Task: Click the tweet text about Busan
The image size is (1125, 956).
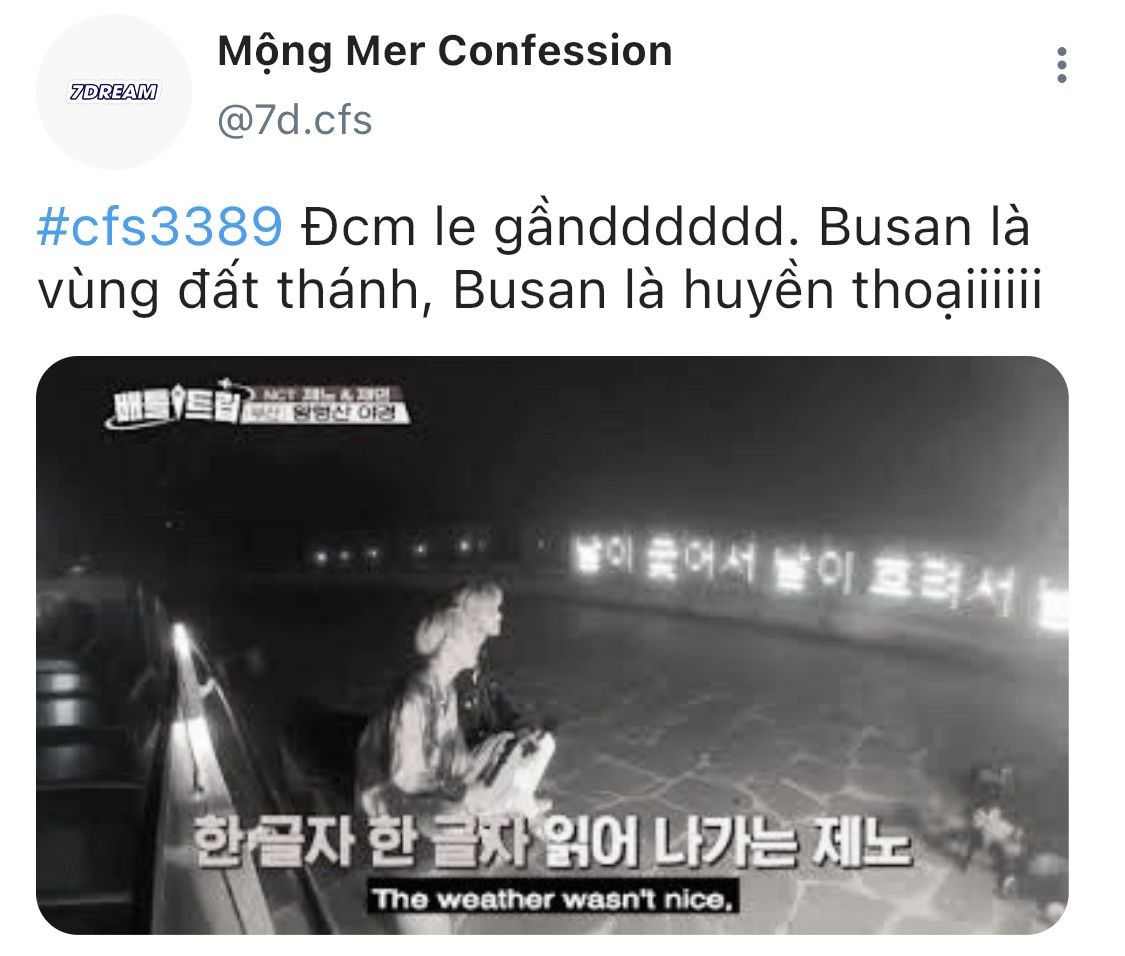Action: click(x=538, y=259)
